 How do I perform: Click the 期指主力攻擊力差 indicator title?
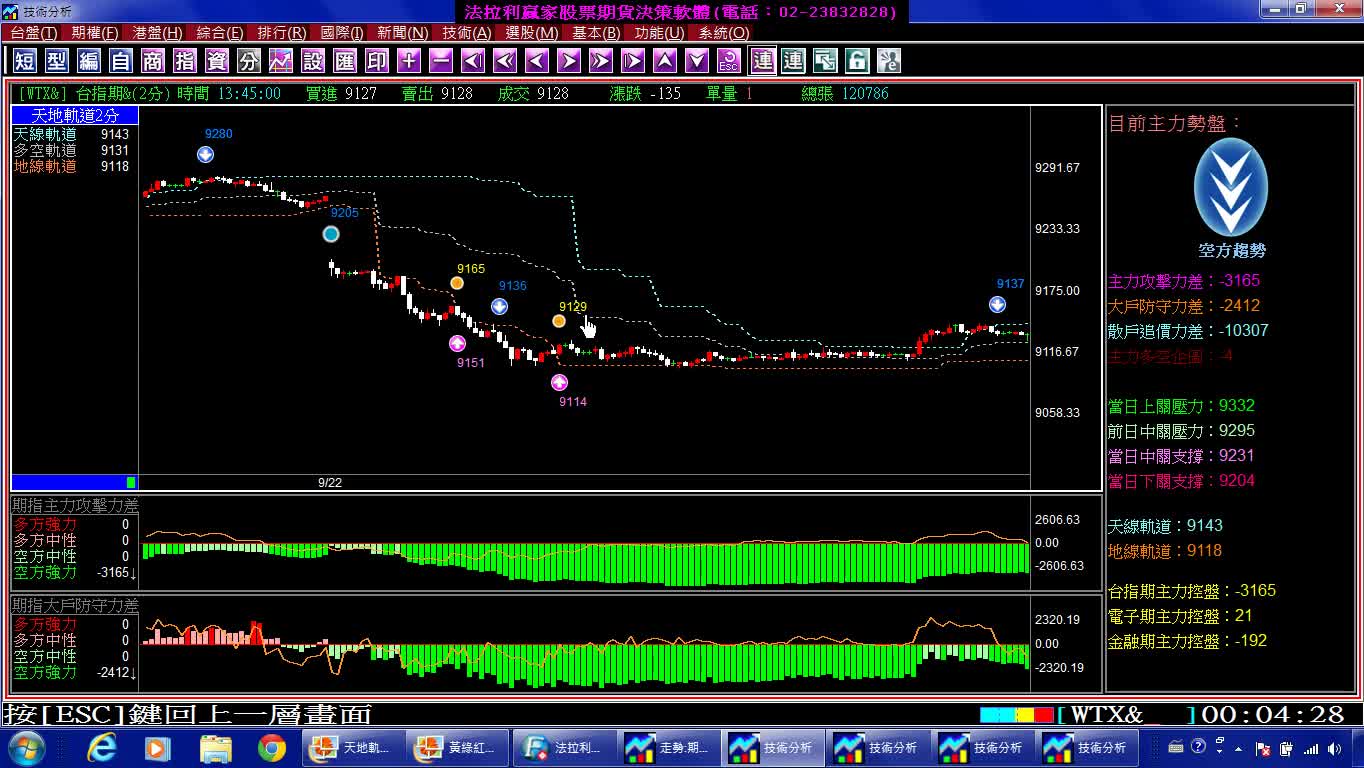click(75, 506)
